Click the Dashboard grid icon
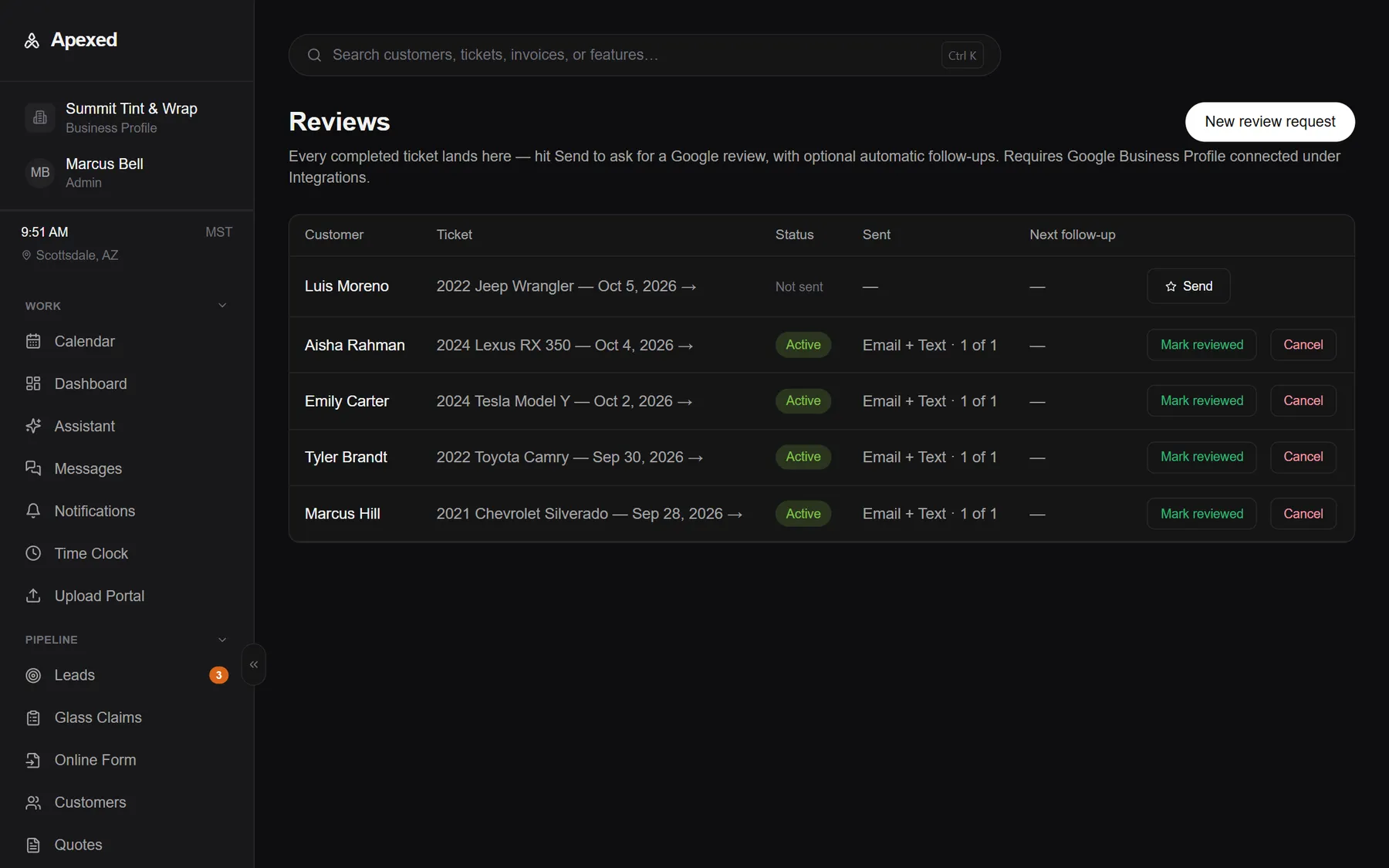Screen dimensions: 1389x868 [x=33, y=383]
